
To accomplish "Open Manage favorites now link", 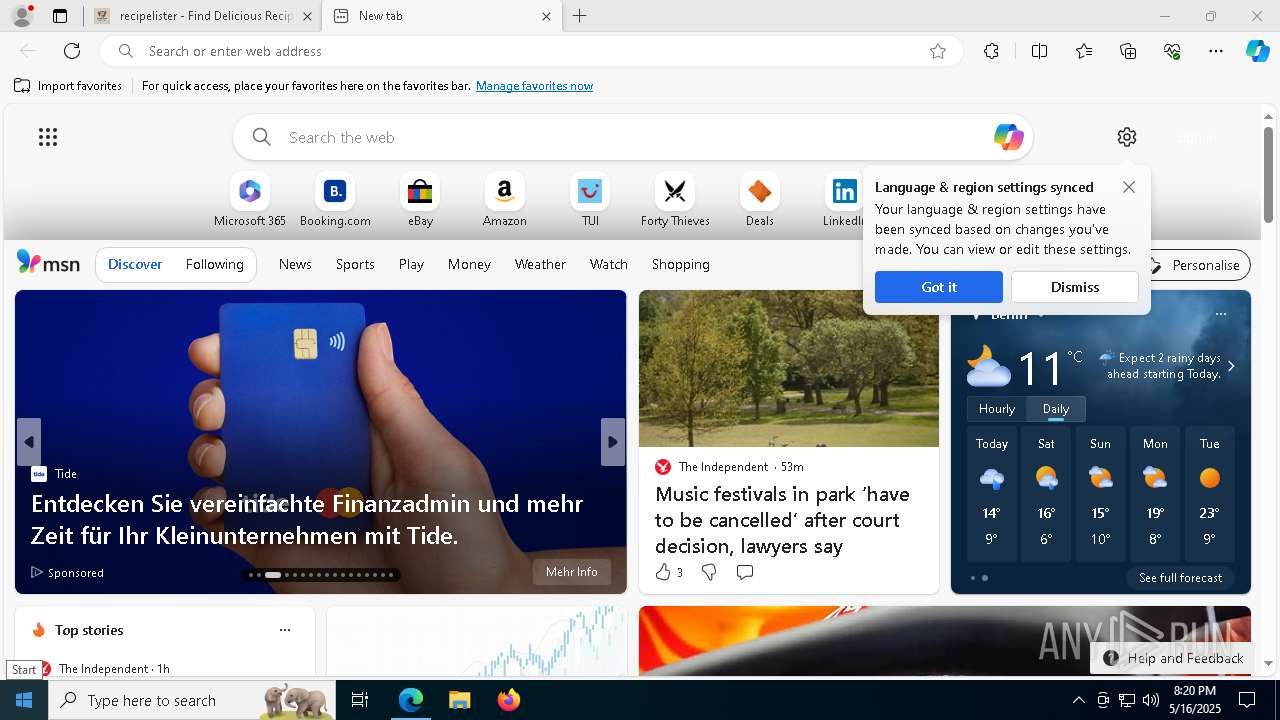I will pos(535,86).
